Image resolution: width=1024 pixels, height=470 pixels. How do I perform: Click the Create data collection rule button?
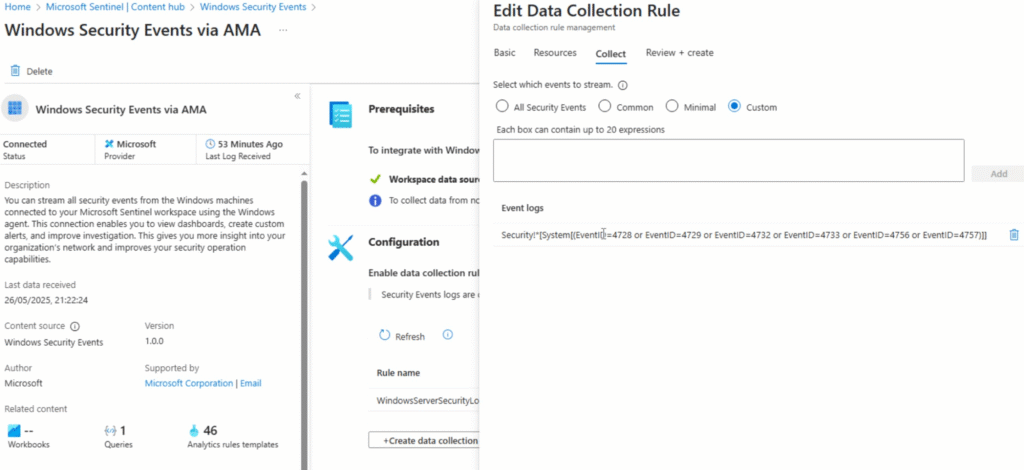point(423,441)
